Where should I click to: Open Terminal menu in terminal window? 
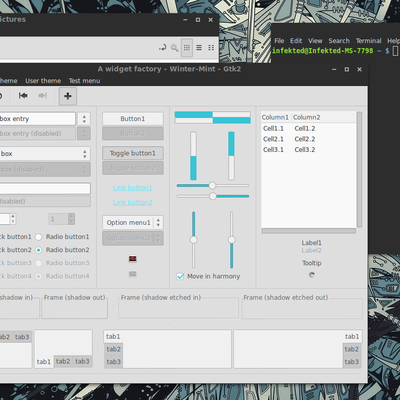click(x=368, y=41)
